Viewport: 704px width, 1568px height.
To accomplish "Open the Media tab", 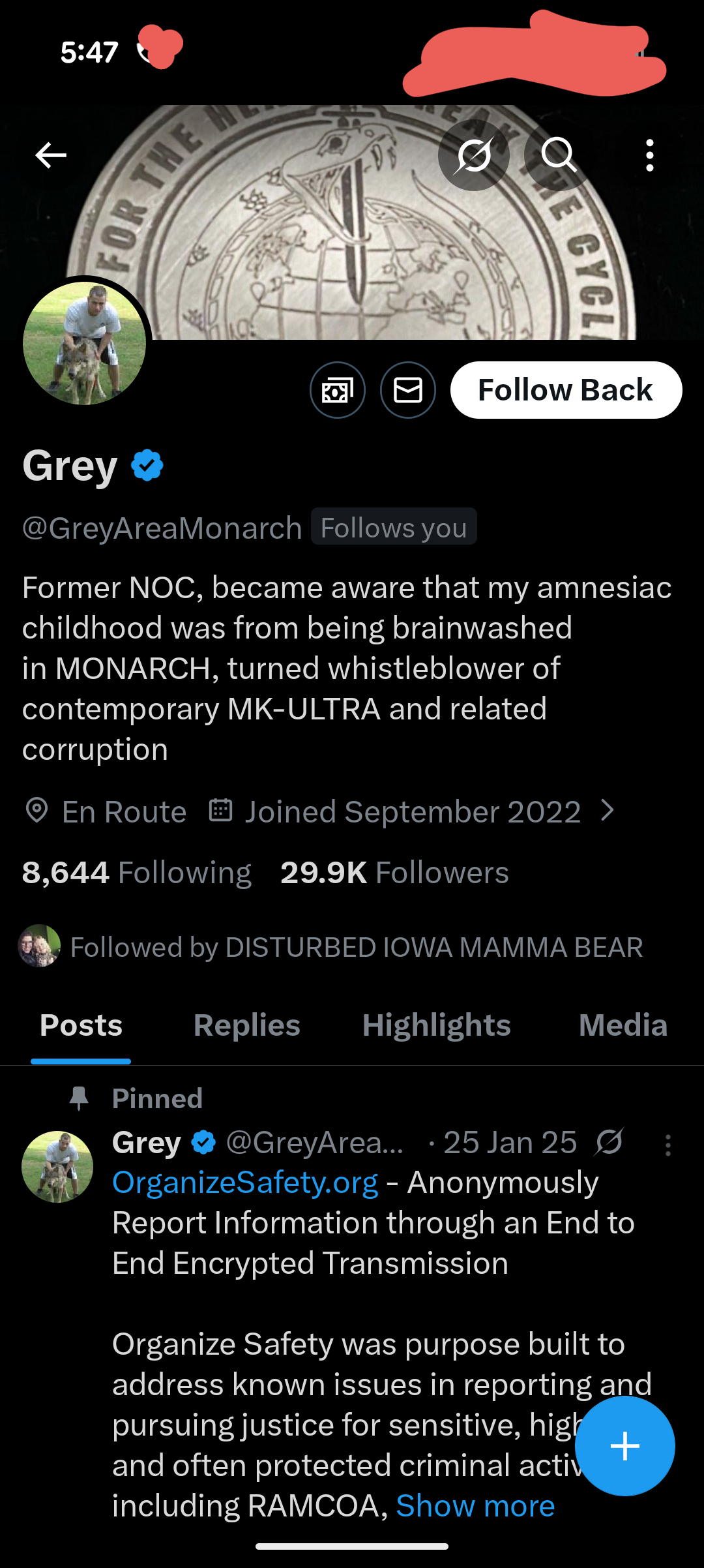I will (623, 1025).
